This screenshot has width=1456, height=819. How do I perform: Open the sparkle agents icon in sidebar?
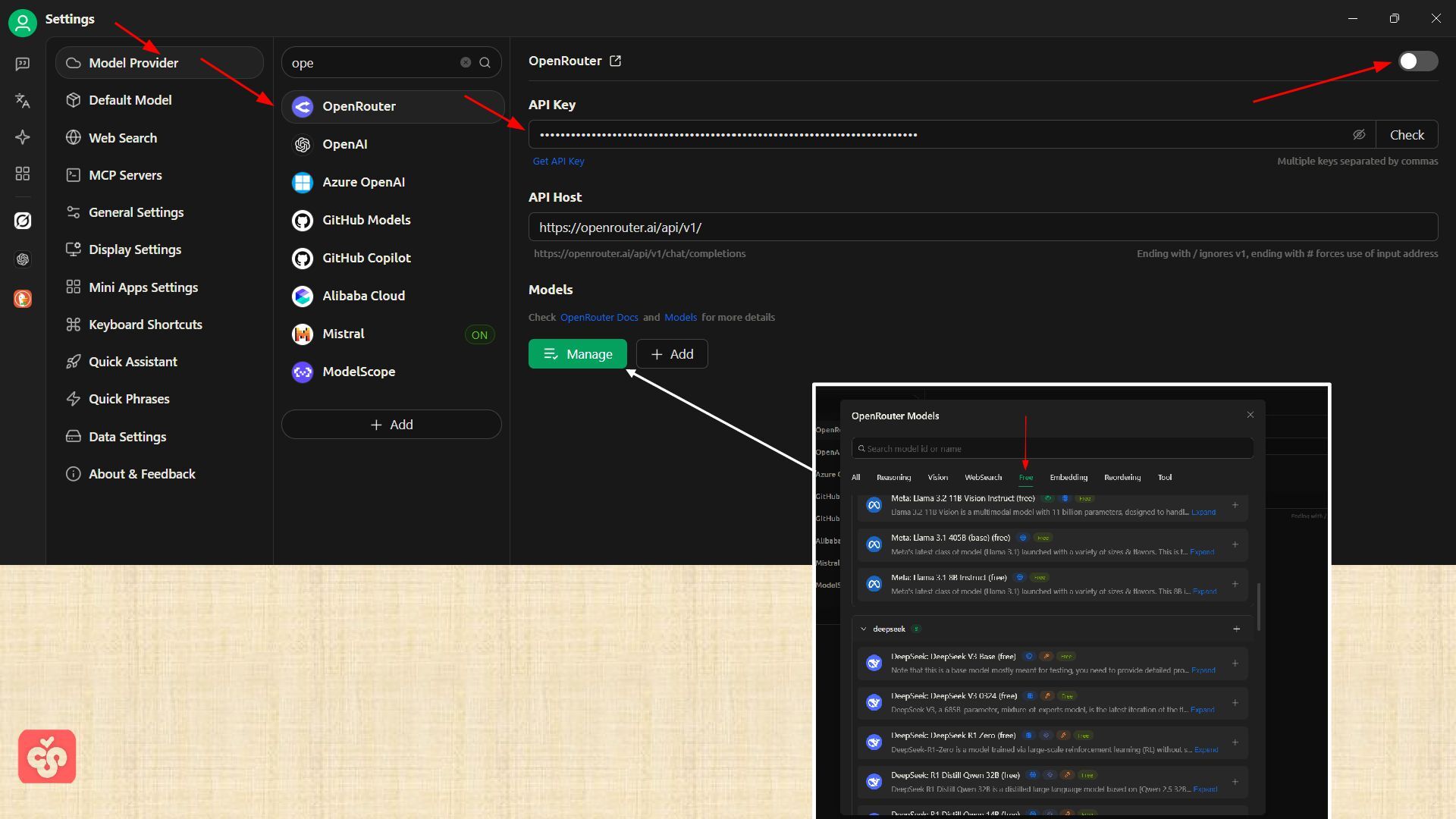23,137
